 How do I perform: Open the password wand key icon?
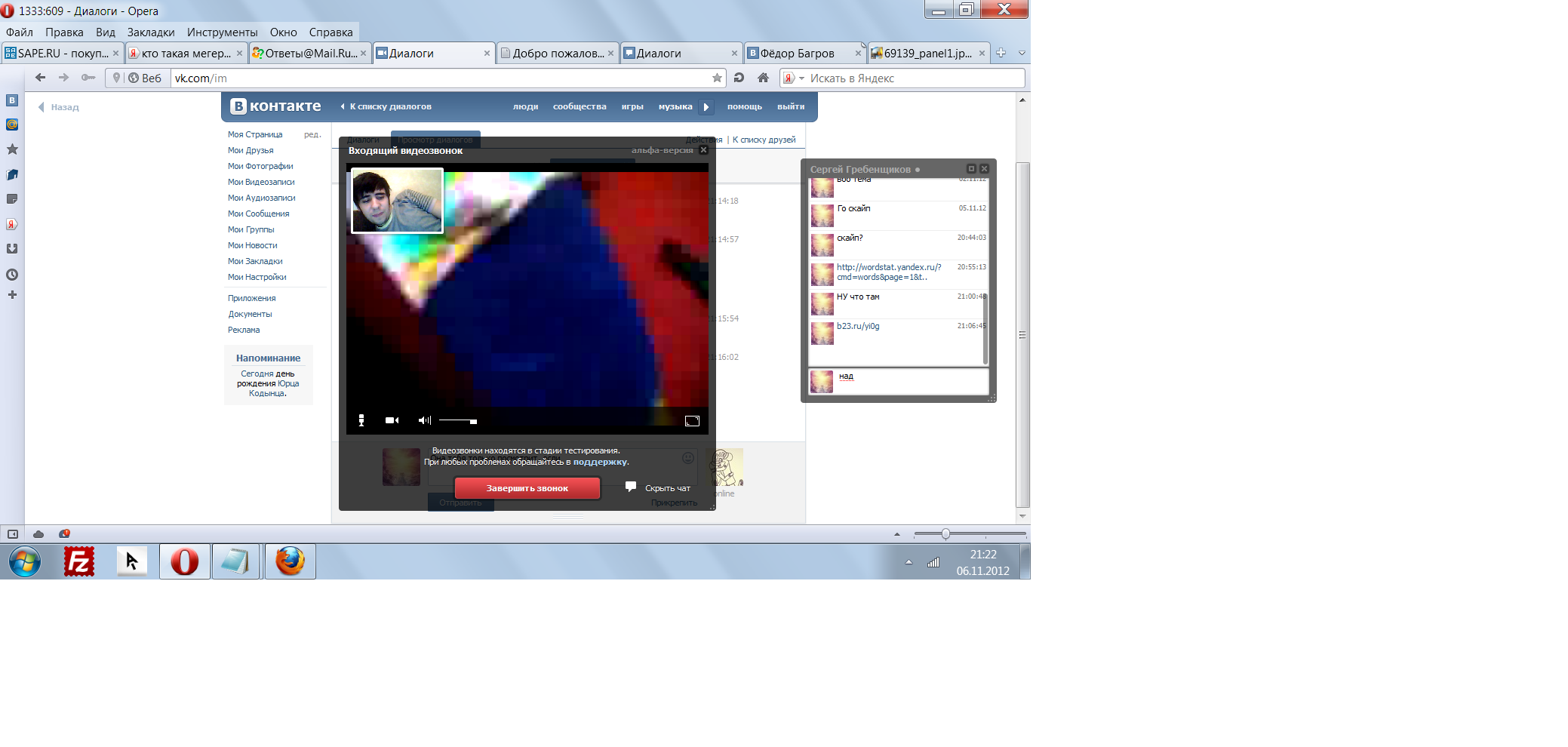[x=88, y=78]
